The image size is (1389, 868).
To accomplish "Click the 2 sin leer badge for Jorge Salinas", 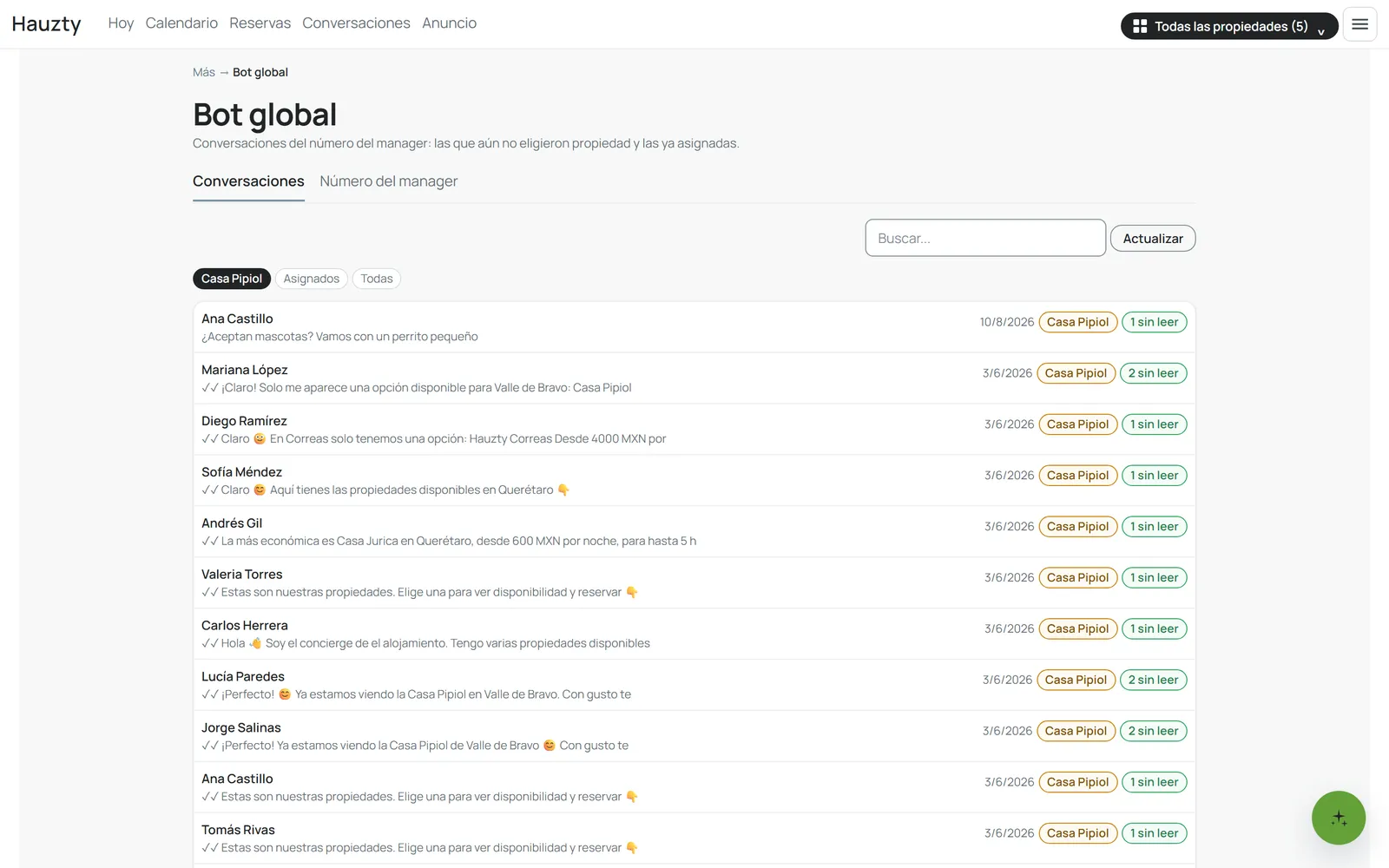I will [1153, 731].
